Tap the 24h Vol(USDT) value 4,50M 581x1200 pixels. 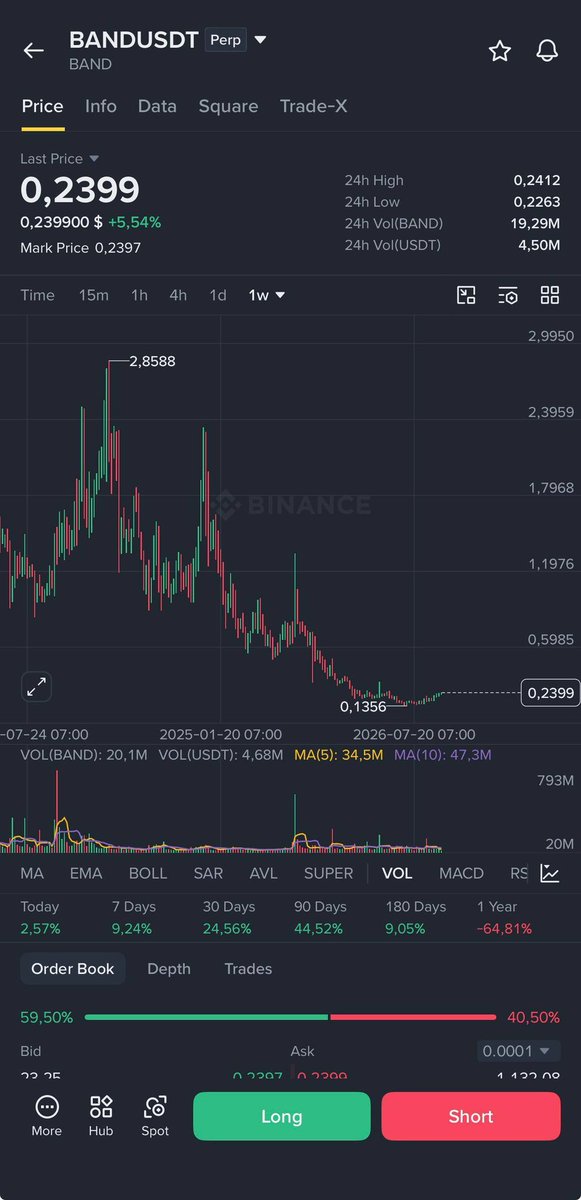tap(539, 245)
